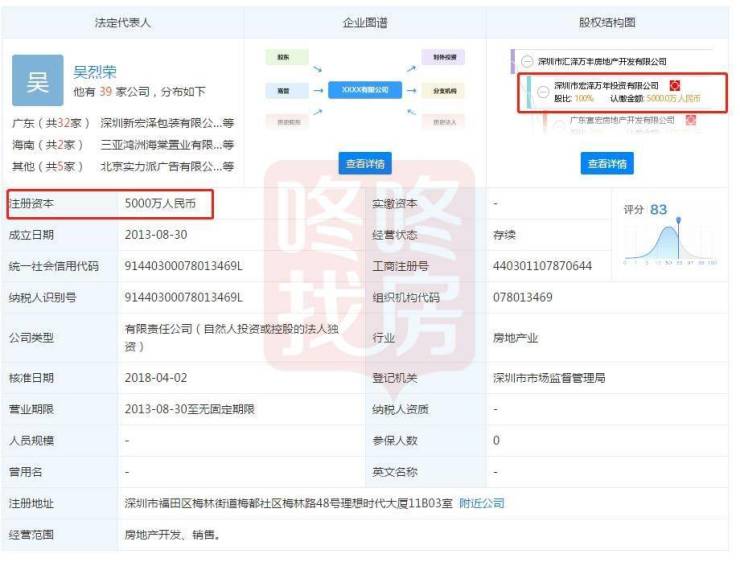Click 海南（共2家）region label
This screenshot has width=740, height=562.
[x=48, y=145]
